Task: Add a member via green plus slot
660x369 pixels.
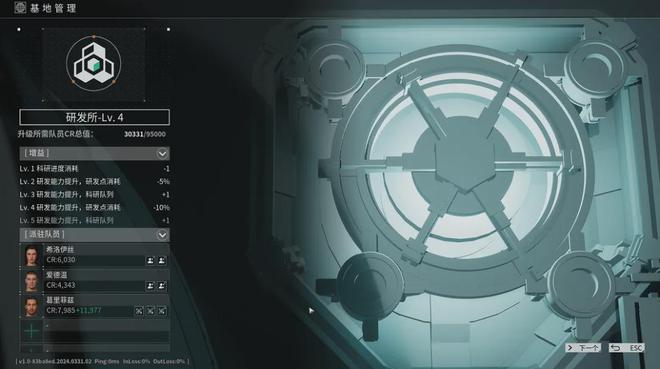Action: click(32, 332)
